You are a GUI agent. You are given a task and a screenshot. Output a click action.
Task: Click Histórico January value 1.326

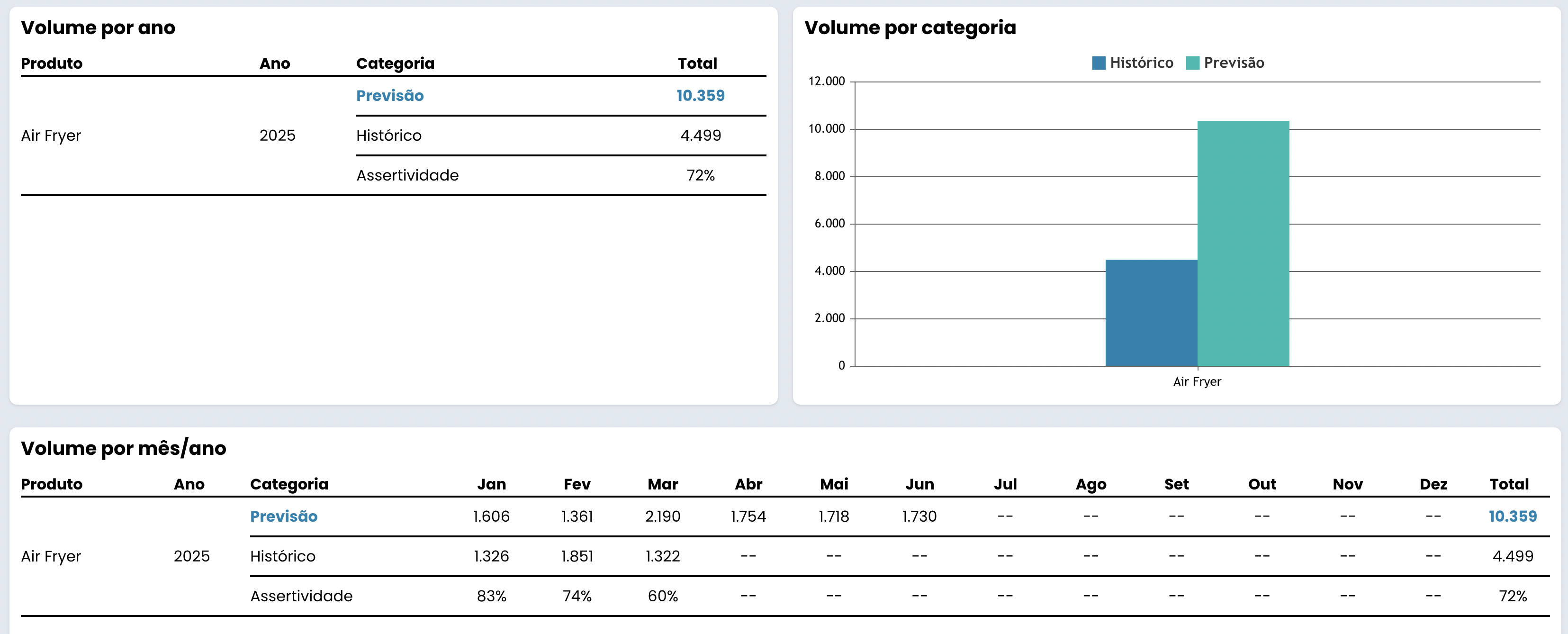[x=492, y=556]
